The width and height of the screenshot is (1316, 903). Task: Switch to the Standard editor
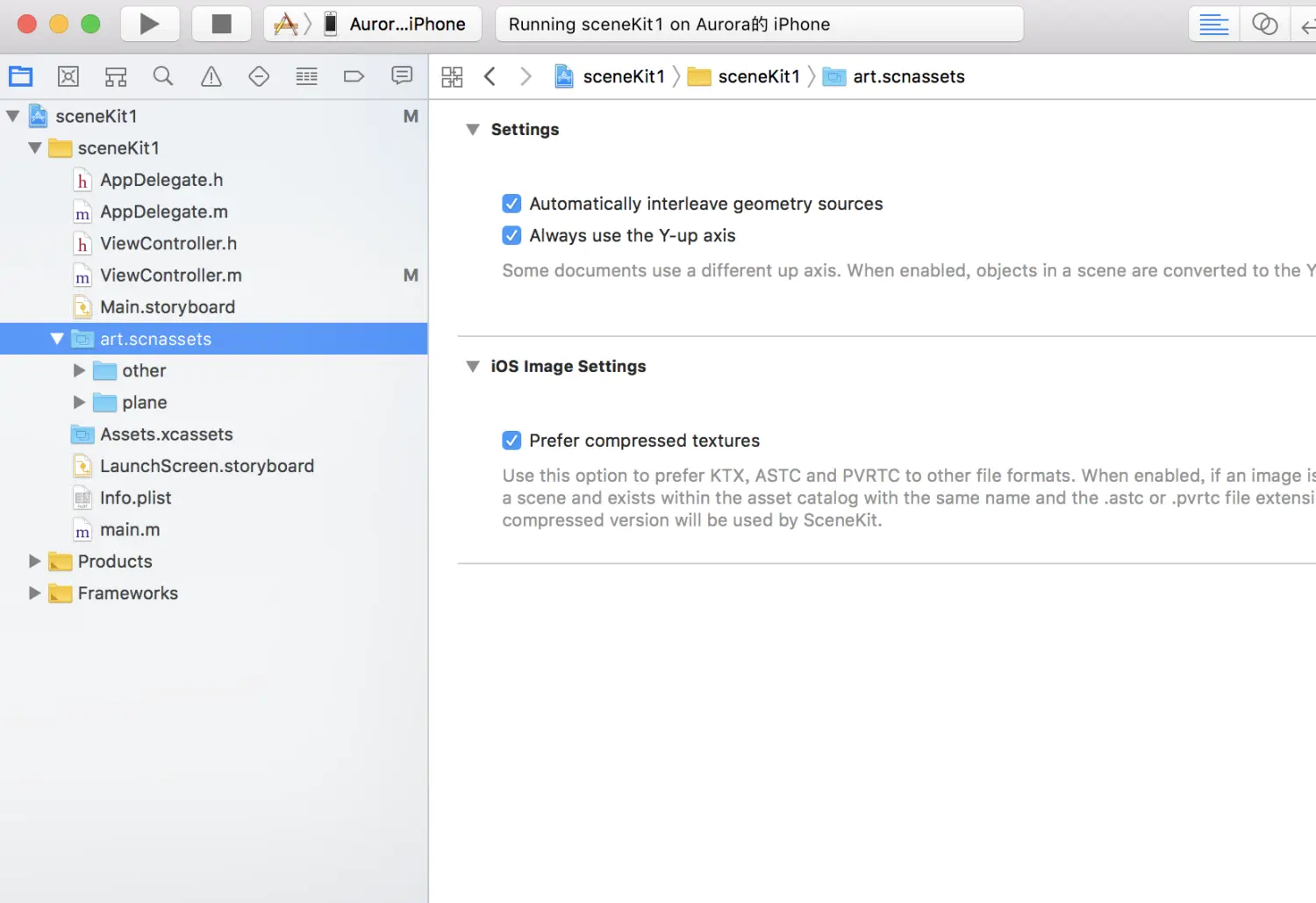(x=1213, y=24)
